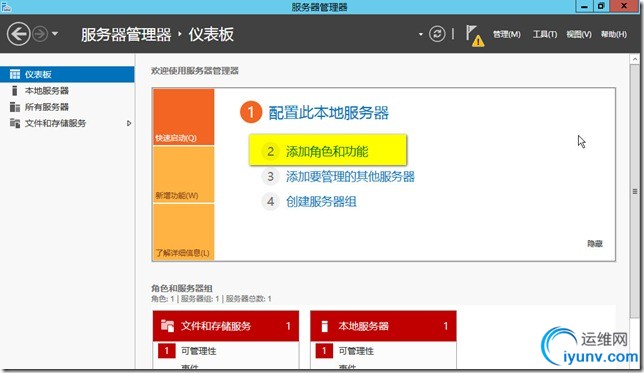Close the Server Manager window

623,6
